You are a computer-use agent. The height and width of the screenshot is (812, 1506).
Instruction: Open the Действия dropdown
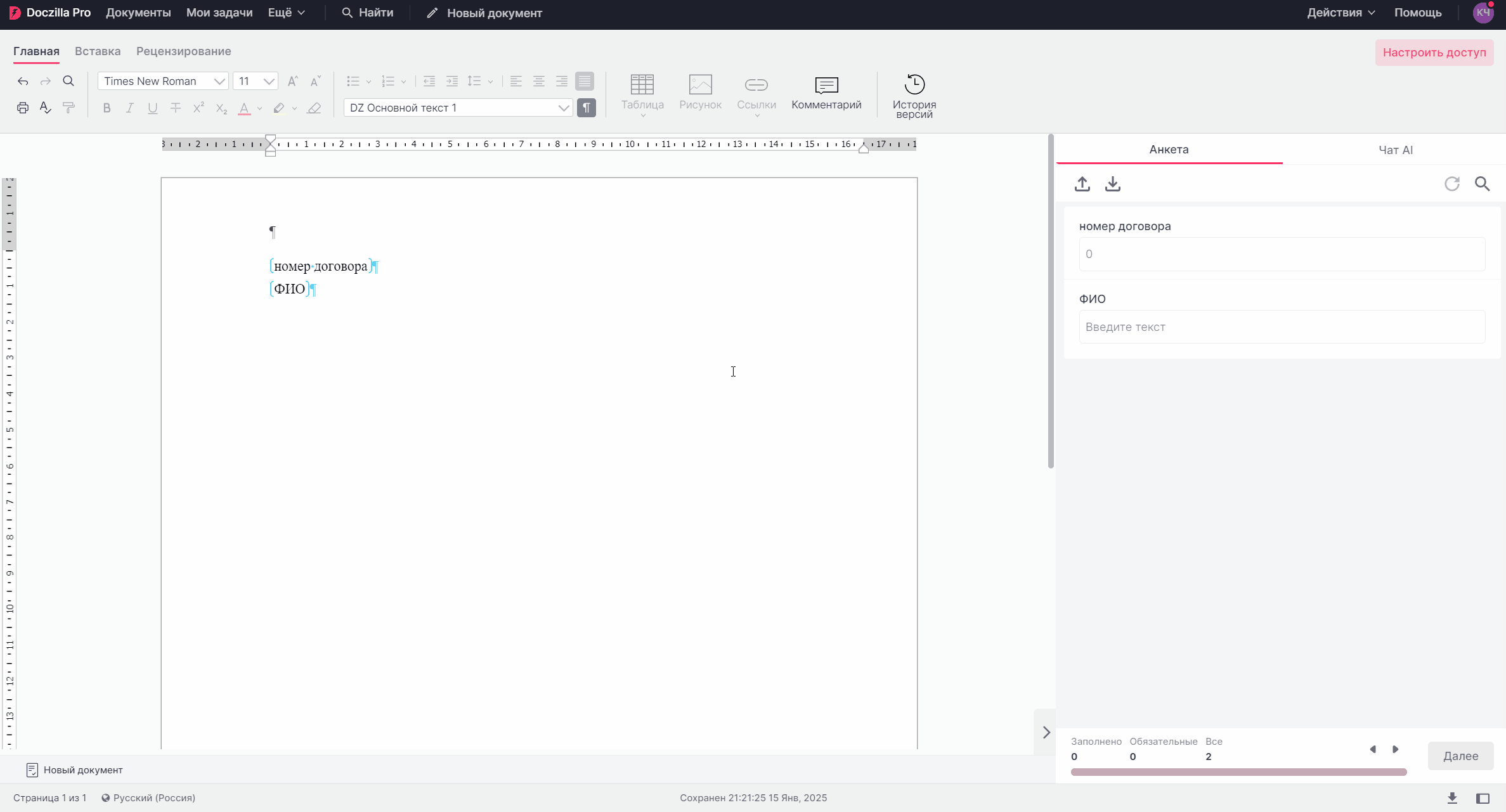(1340, 13)
